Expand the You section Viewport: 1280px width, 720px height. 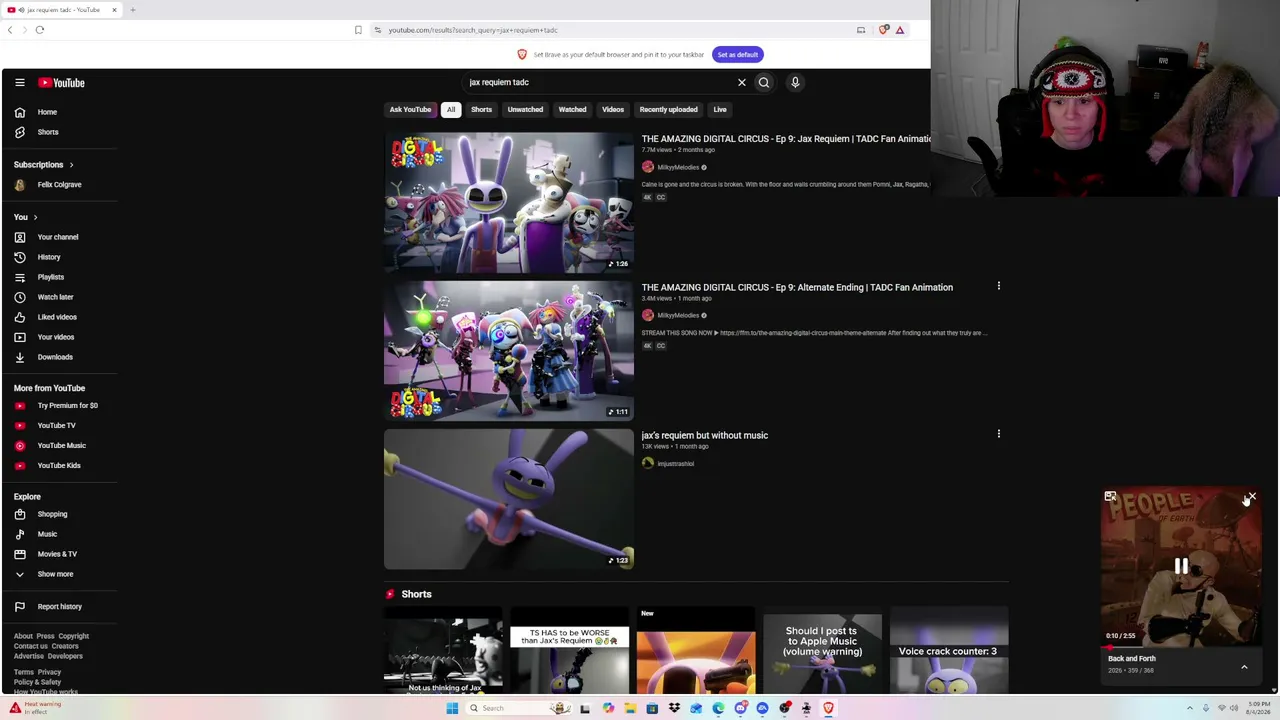(x=26, y=217)
